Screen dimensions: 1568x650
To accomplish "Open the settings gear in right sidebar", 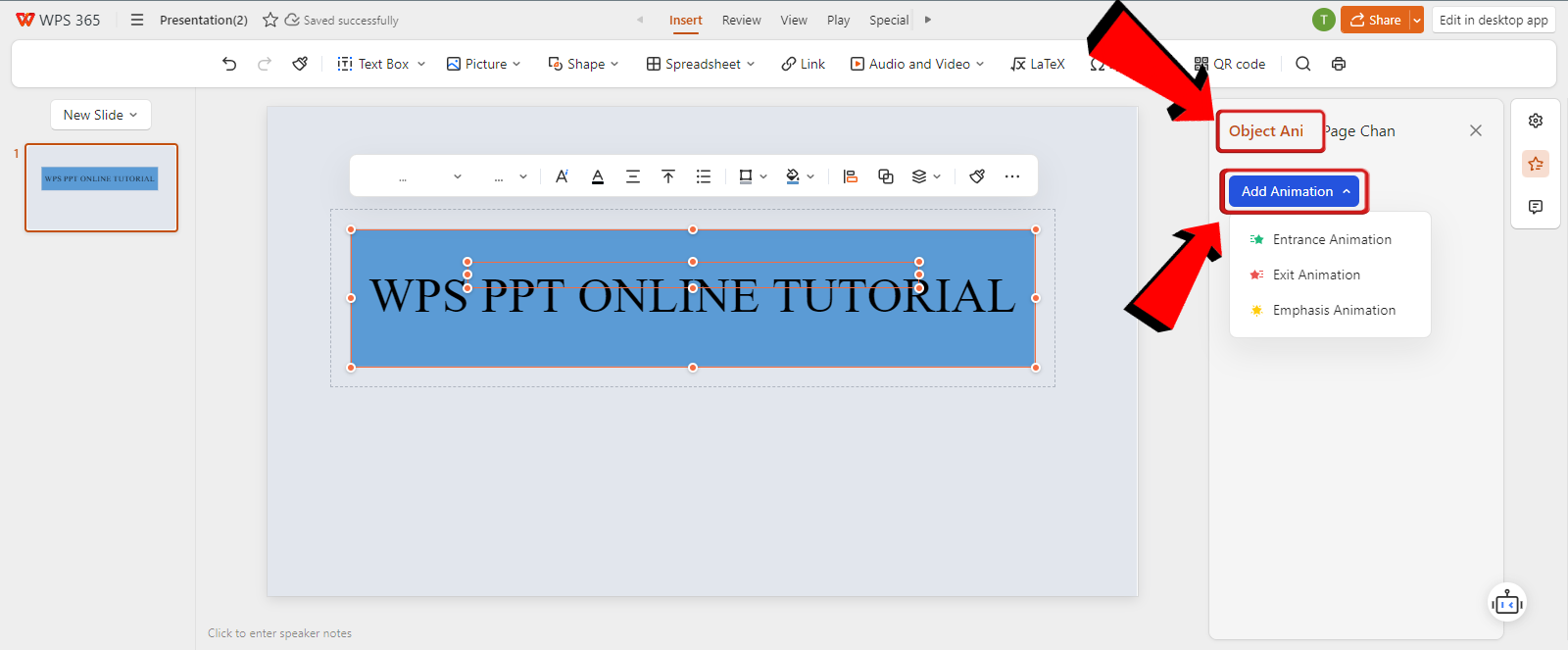I will coord(1536,121).
